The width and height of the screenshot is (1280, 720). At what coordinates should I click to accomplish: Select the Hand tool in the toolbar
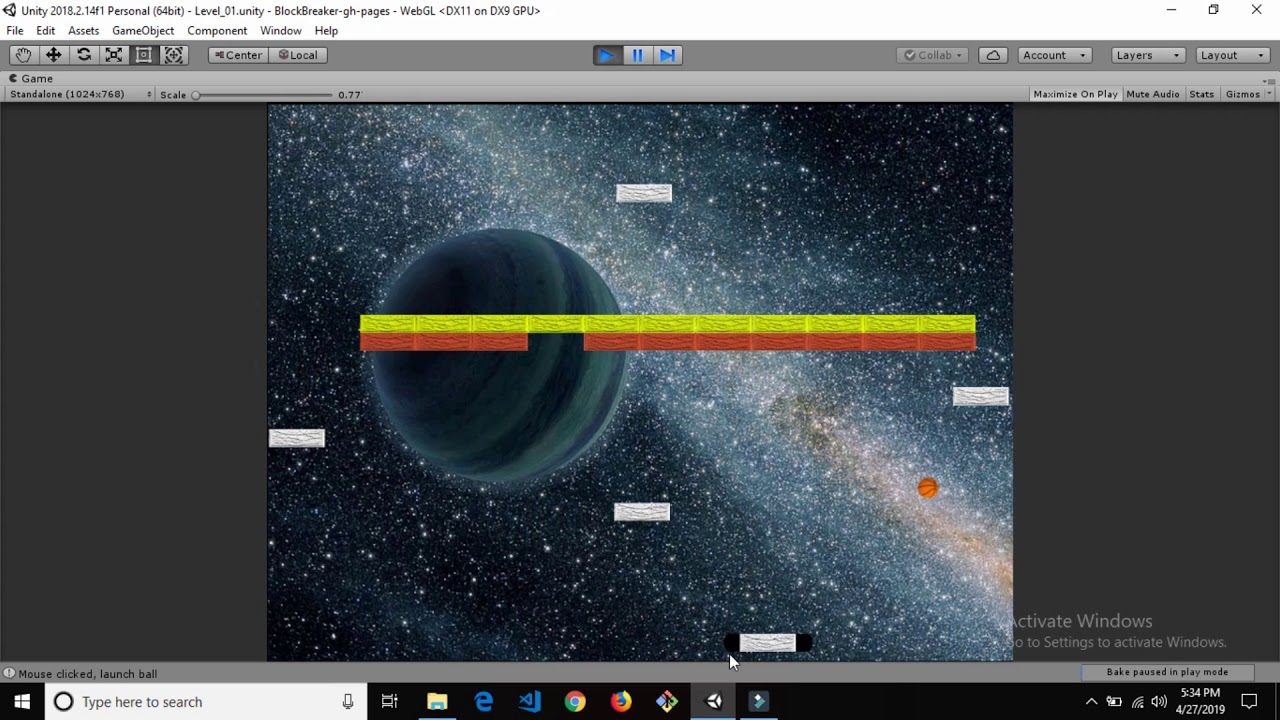pos(23,55)
